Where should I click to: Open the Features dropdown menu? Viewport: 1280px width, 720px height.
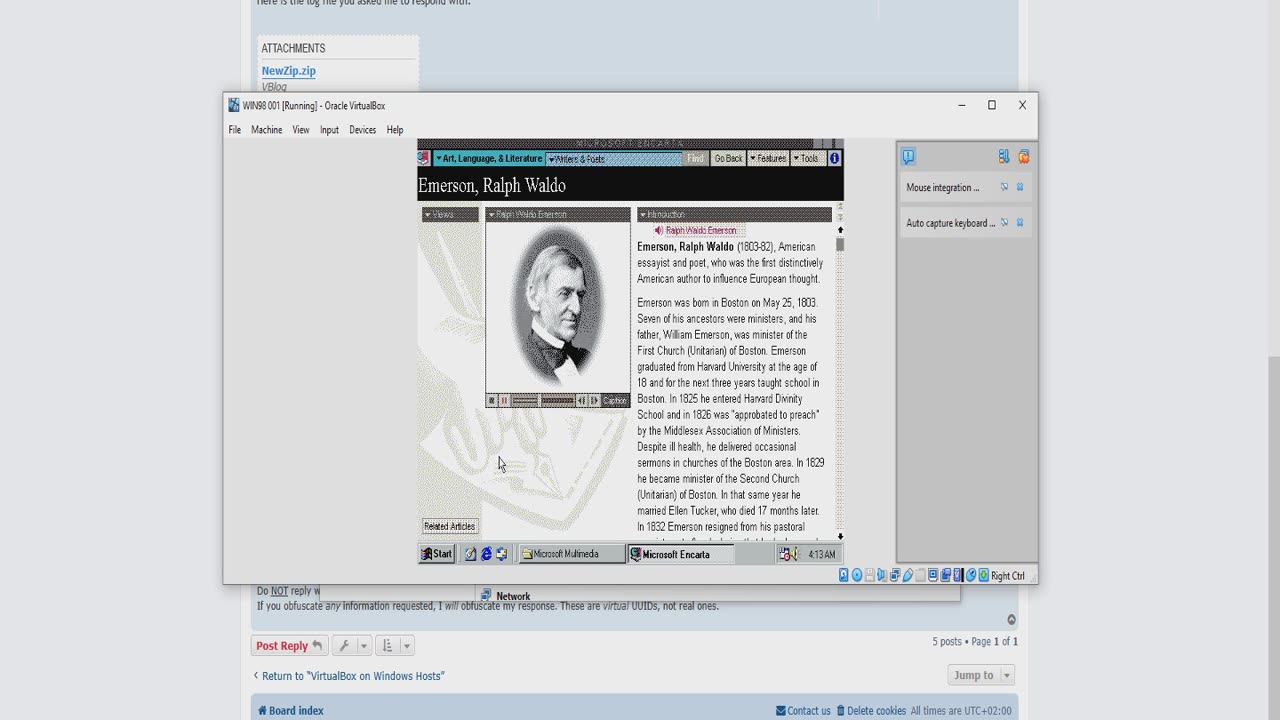point(768,158)
